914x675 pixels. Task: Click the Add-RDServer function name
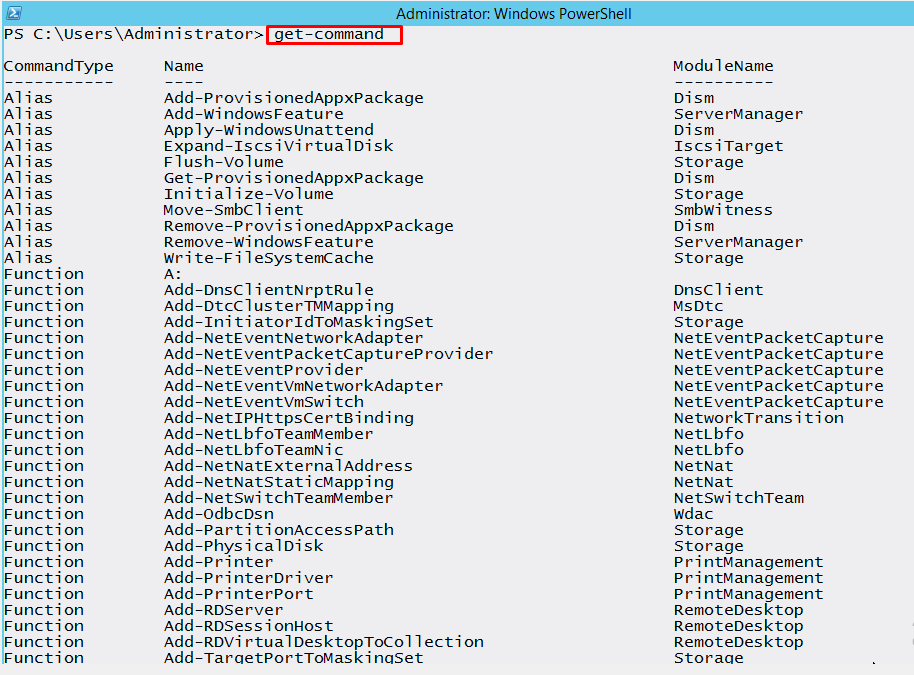(x=223, y=609)
